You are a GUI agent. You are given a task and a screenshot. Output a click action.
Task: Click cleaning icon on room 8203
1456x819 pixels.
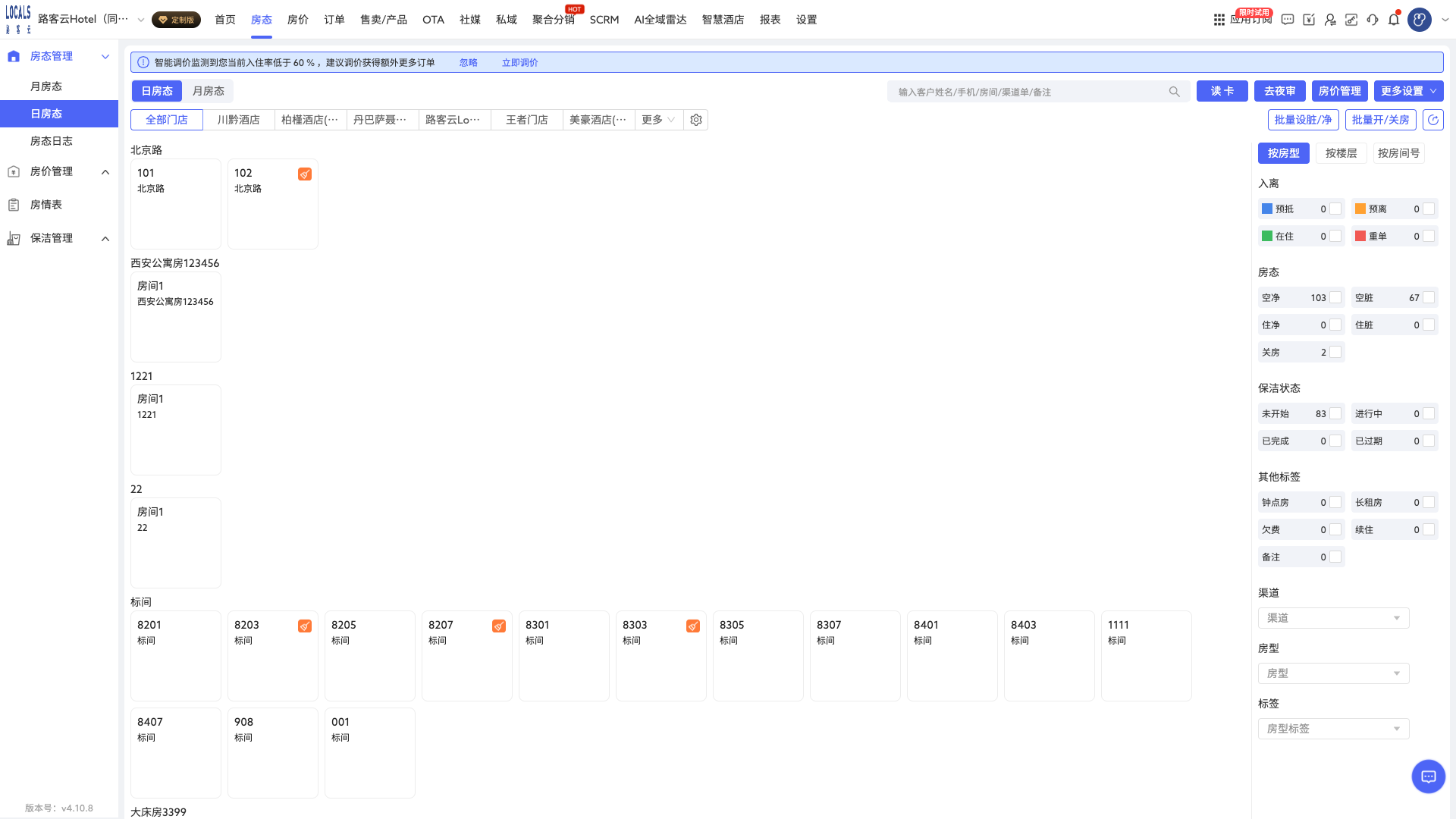[305, 626]
